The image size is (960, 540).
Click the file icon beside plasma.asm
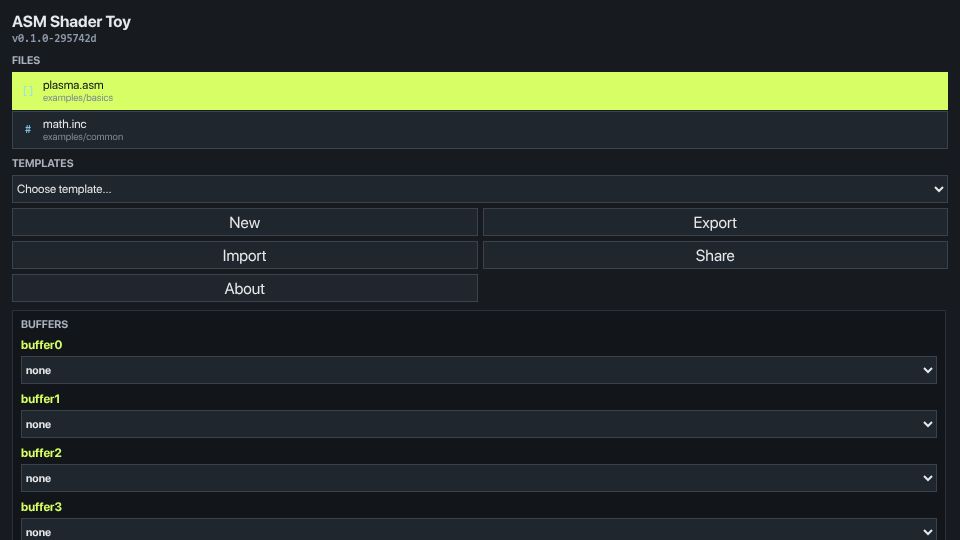pos(28,91)
